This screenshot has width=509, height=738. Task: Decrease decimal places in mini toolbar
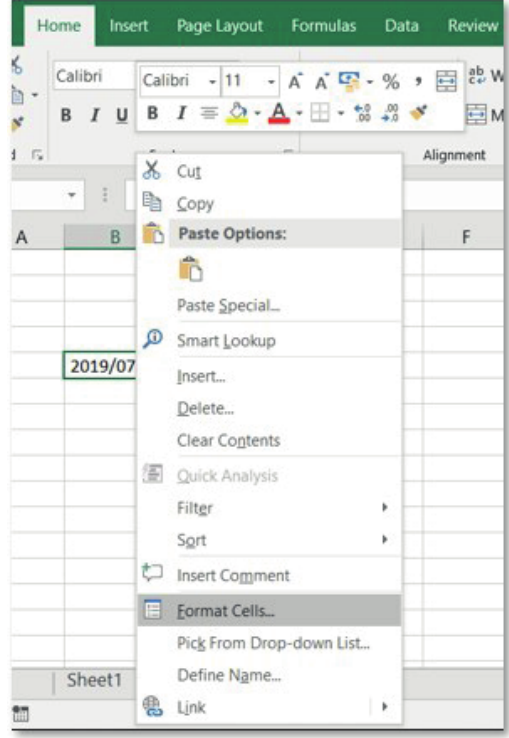coord(391,113)
